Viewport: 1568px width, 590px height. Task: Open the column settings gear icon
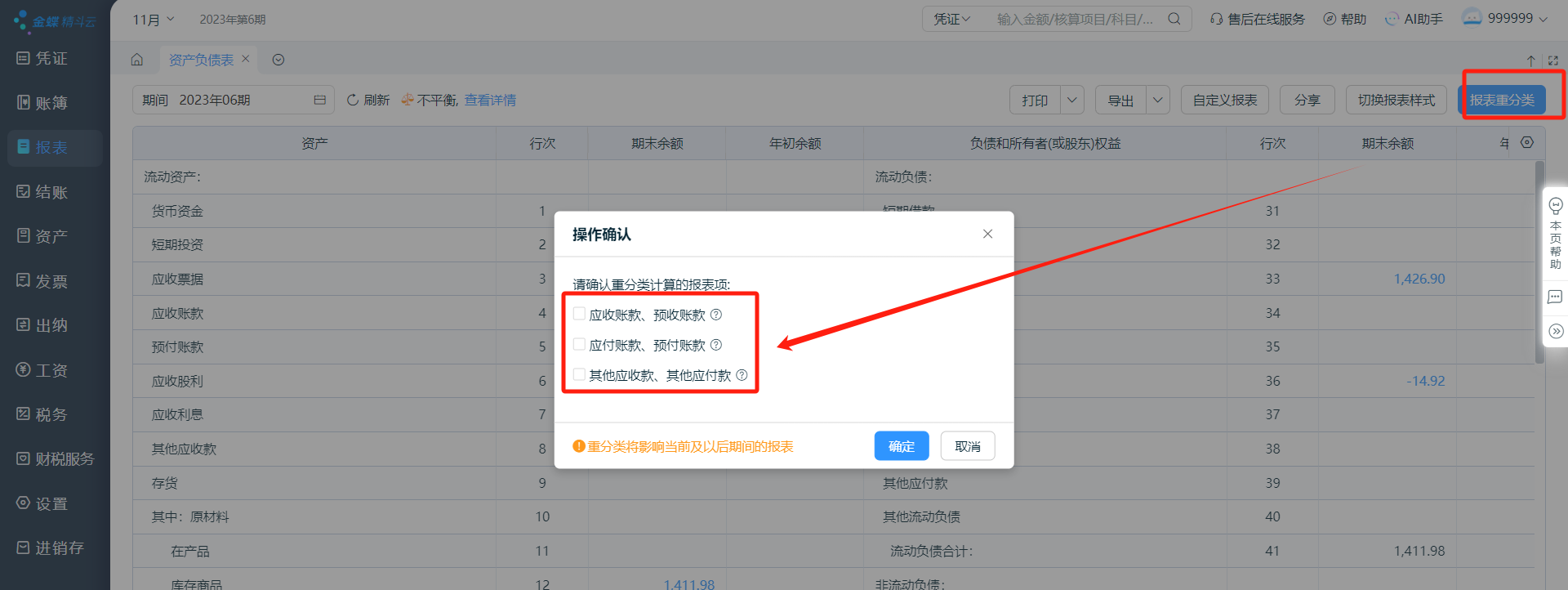[x=1526, y=142]
